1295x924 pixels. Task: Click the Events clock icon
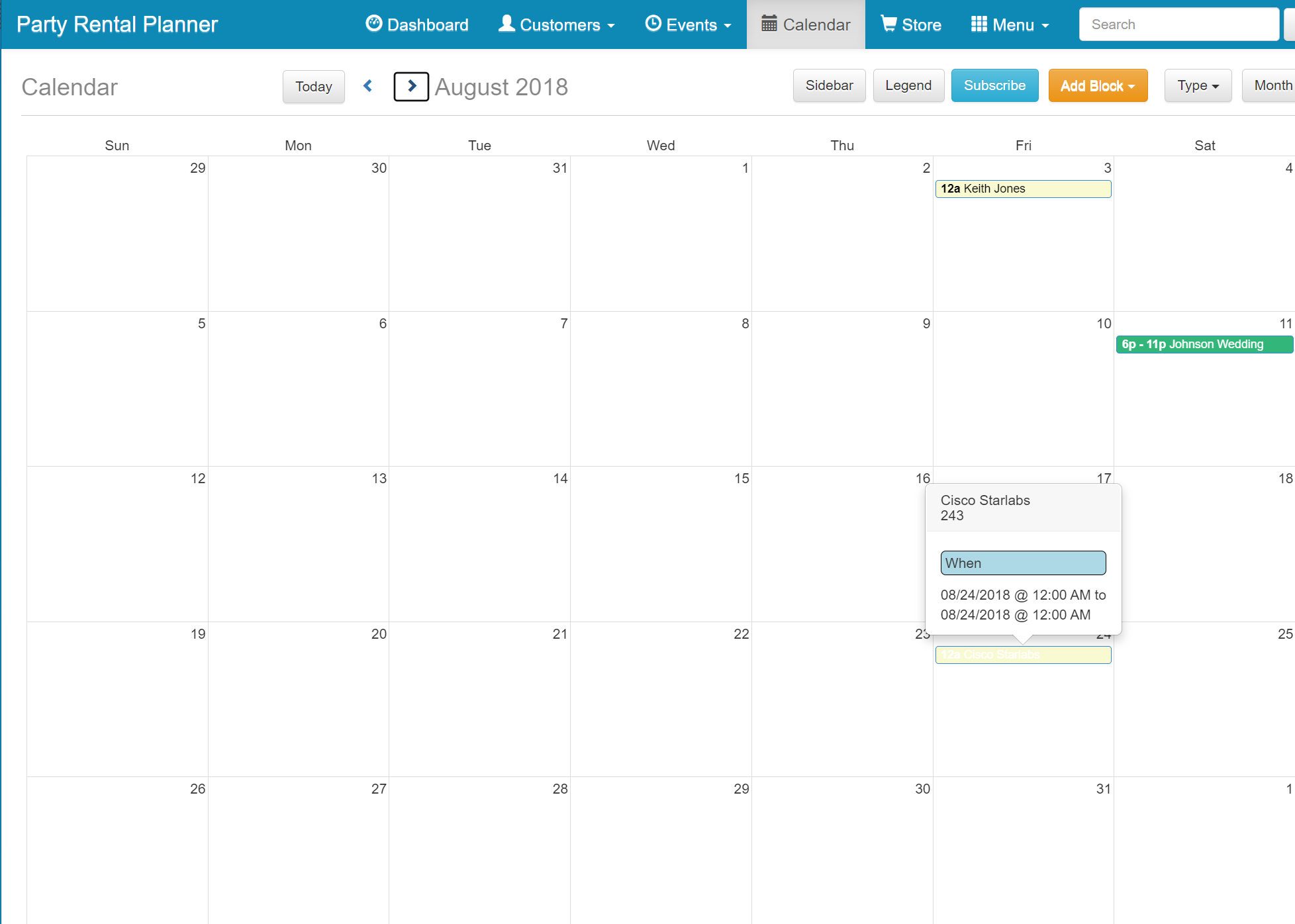click(653, 24)
